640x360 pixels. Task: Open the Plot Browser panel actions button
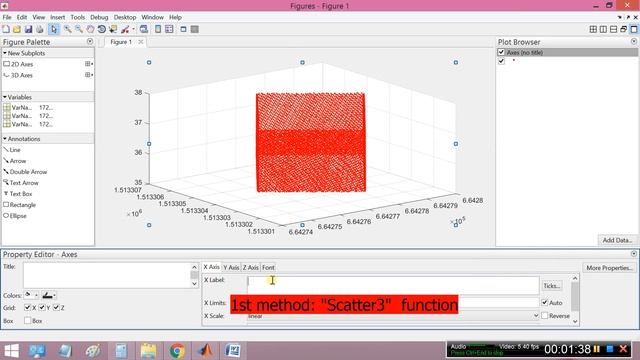(x=634, y=42)
